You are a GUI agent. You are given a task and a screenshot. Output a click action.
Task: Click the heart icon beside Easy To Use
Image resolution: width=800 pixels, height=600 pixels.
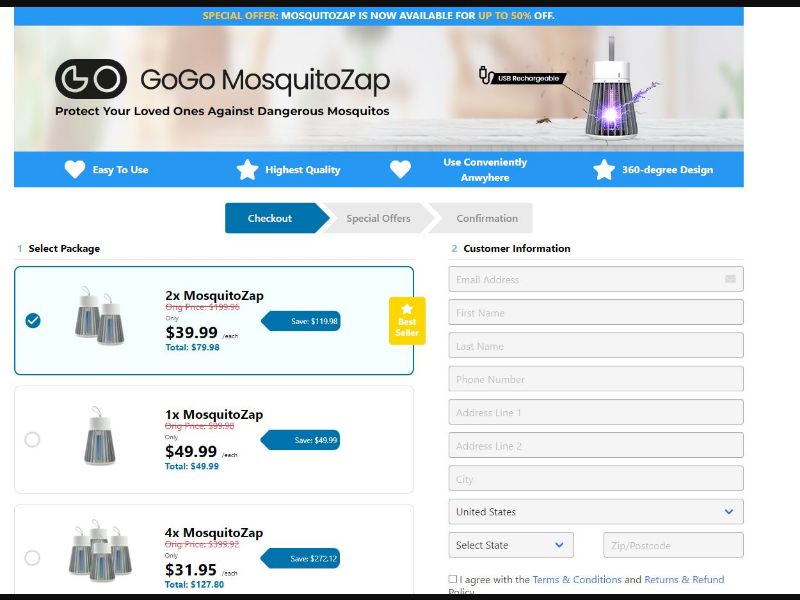75,169
